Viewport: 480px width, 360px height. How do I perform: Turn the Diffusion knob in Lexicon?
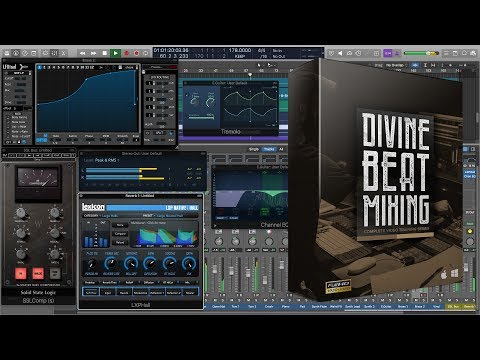point(150,264)
